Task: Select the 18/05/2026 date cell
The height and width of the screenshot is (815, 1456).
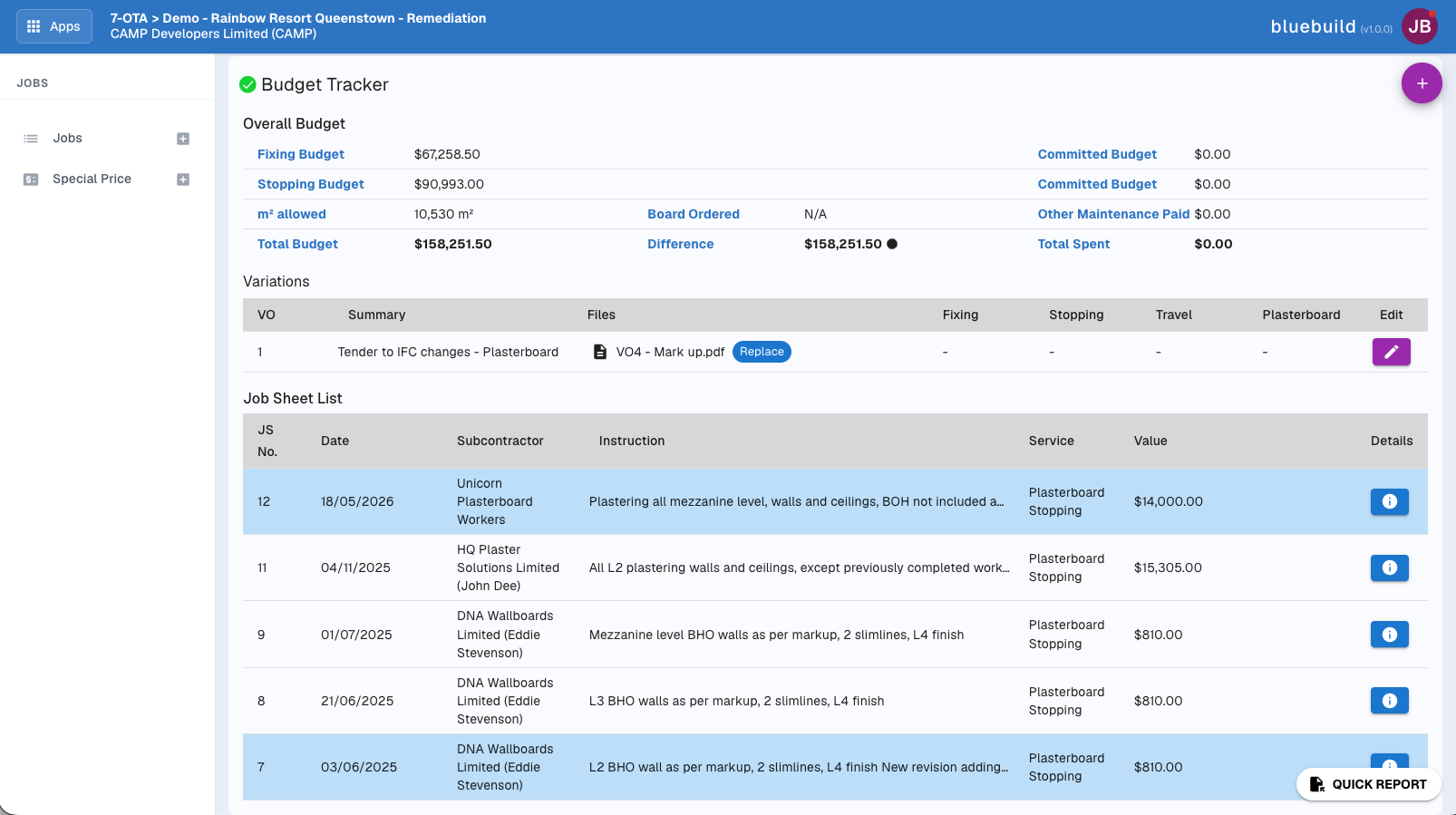Action: point(357,501)
